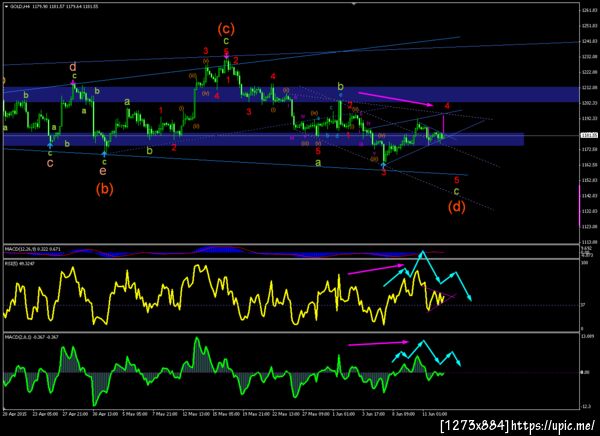Click the triangle arrow before GOLD,H4 title
The width and height of the screenshot is (600, 436).
6,7
